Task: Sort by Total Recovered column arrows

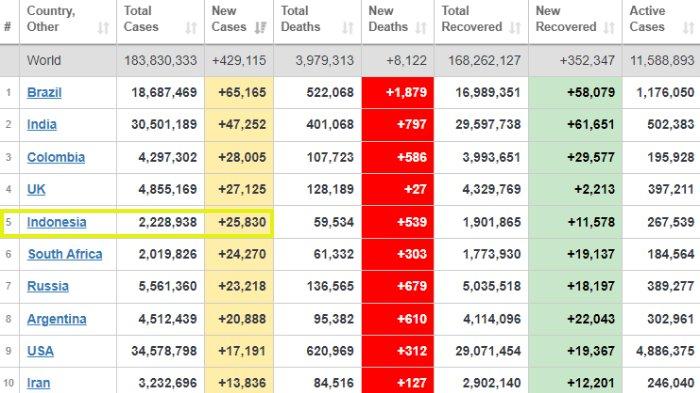Action: point(515,28)
